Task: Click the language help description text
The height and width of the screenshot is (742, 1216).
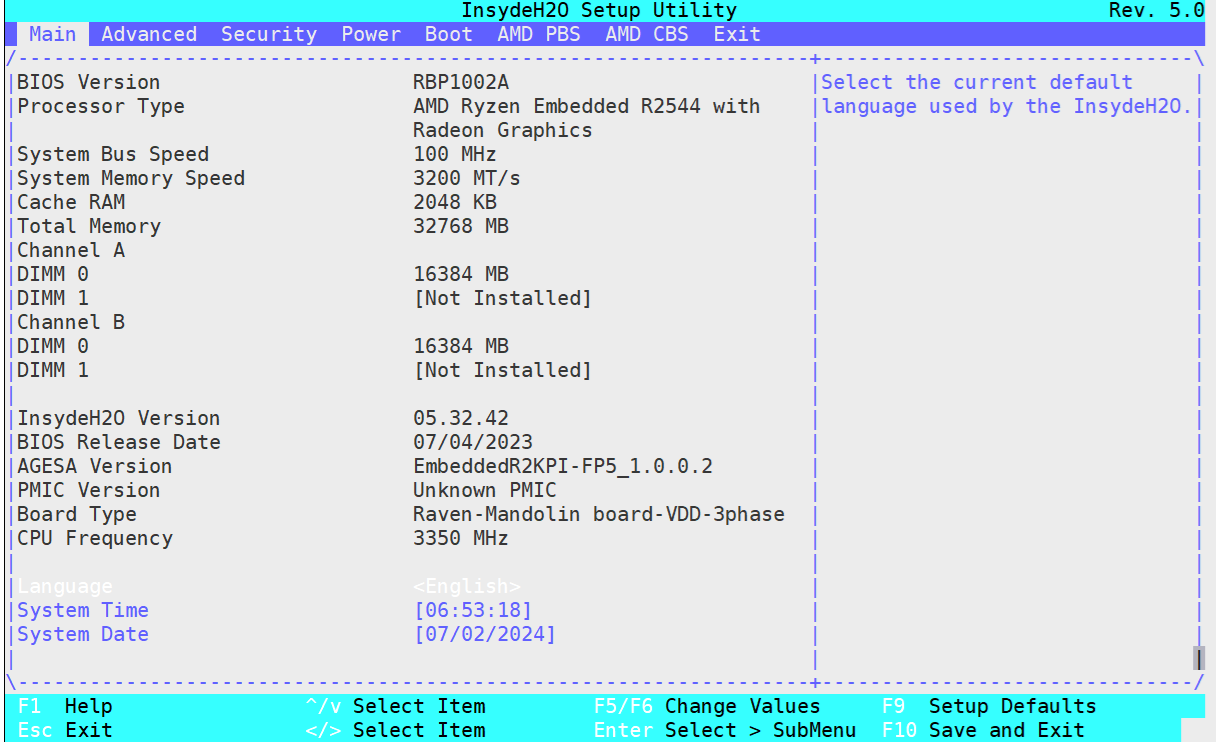Action: (1007, 94)
